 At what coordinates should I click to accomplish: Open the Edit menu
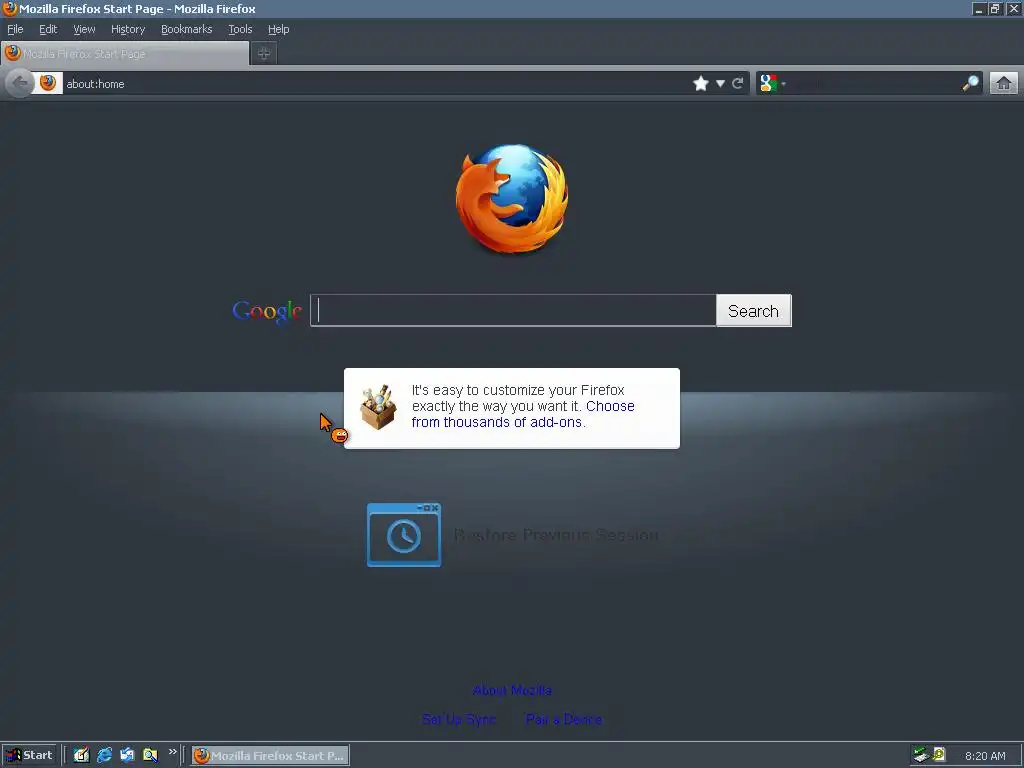click(x=48, y=29)
